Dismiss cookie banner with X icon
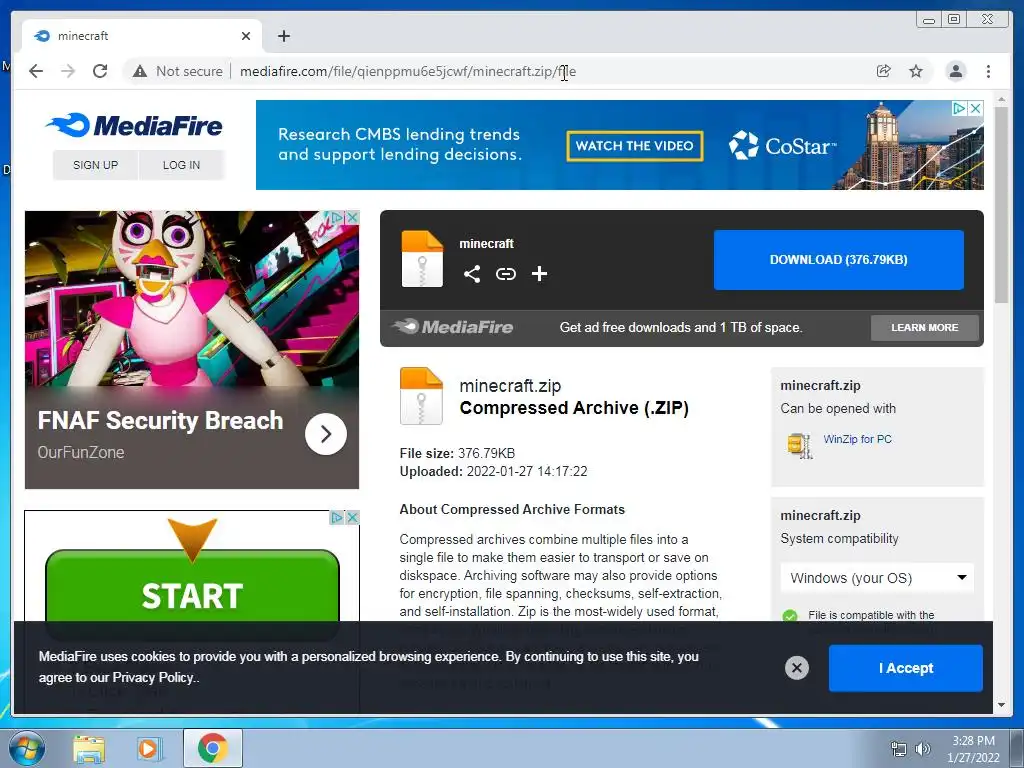 coord(797,667)
